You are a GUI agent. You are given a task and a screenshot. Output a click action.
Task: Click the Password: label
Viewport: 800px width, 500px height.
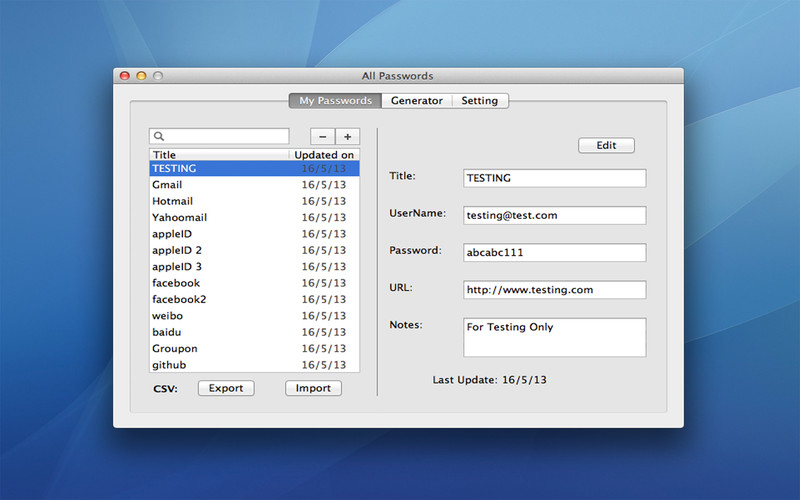[415, 251]
